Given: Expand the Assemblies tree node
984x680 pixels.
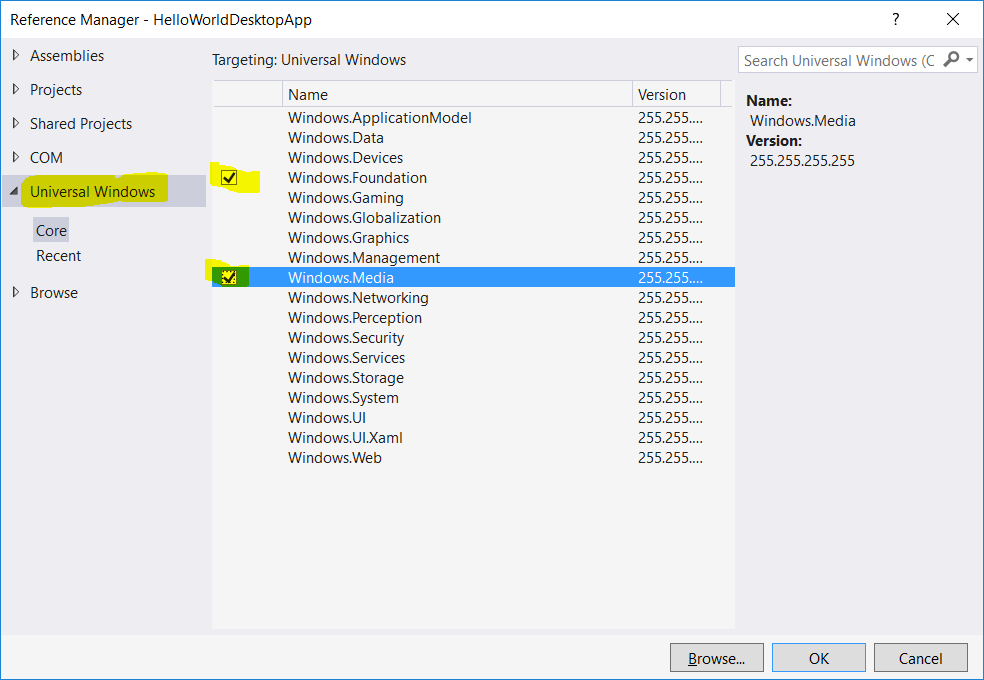Looking at the screenshot, I should tap(16, 55).
